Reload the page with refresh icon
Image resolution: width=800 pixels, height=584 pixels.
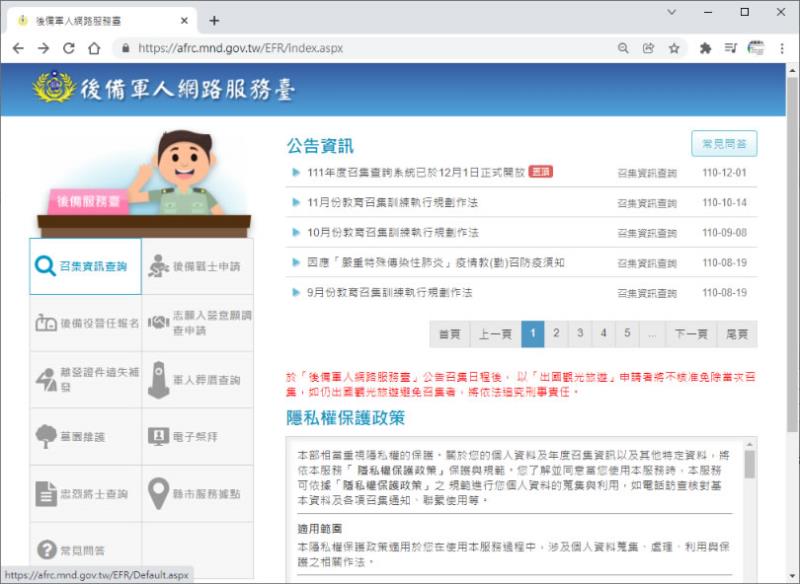tap(69, 48)
